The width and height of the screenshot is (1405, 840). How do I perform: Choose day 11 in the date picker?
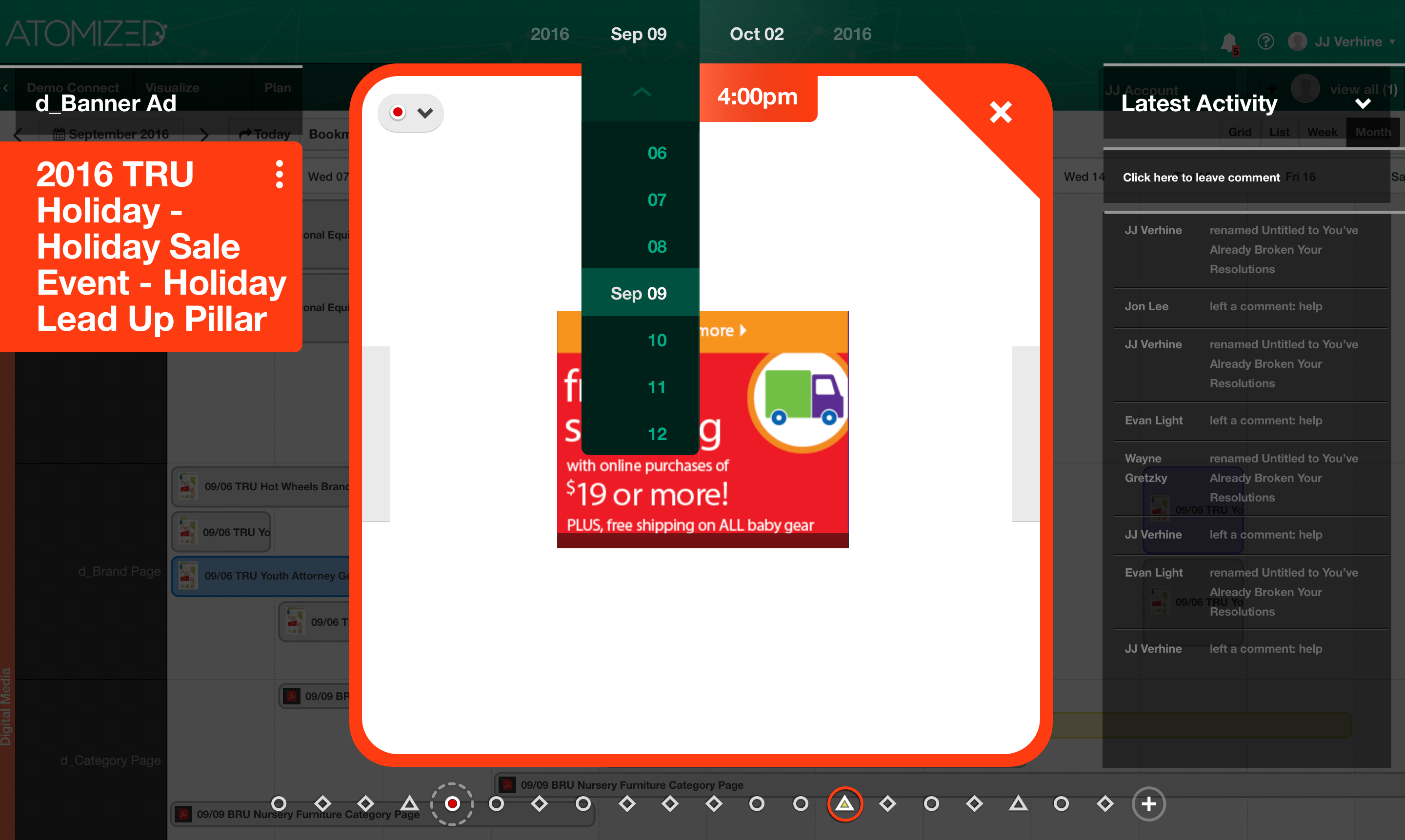(x=657, y=387)
